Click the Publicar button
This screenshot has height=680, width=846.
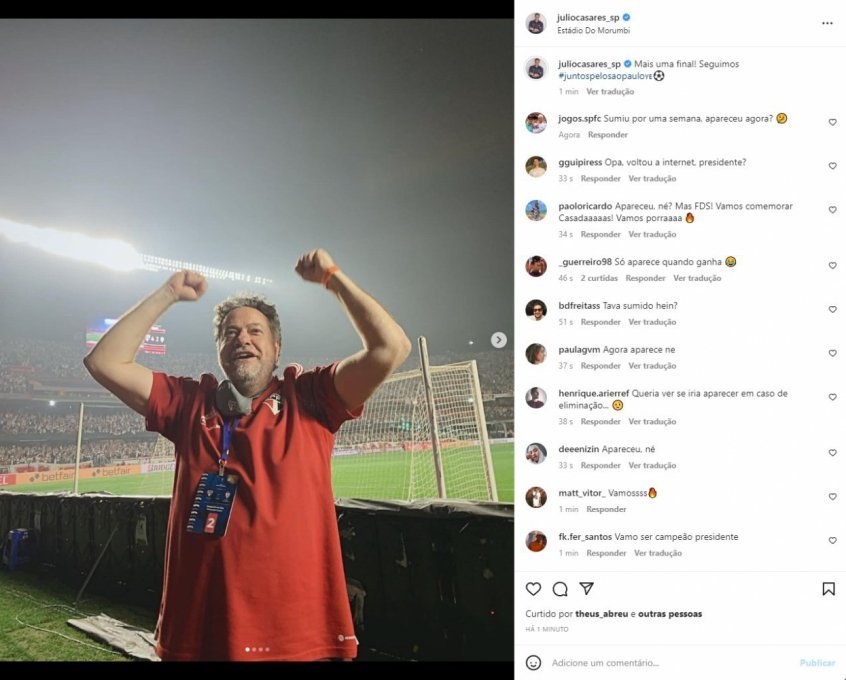817,662
